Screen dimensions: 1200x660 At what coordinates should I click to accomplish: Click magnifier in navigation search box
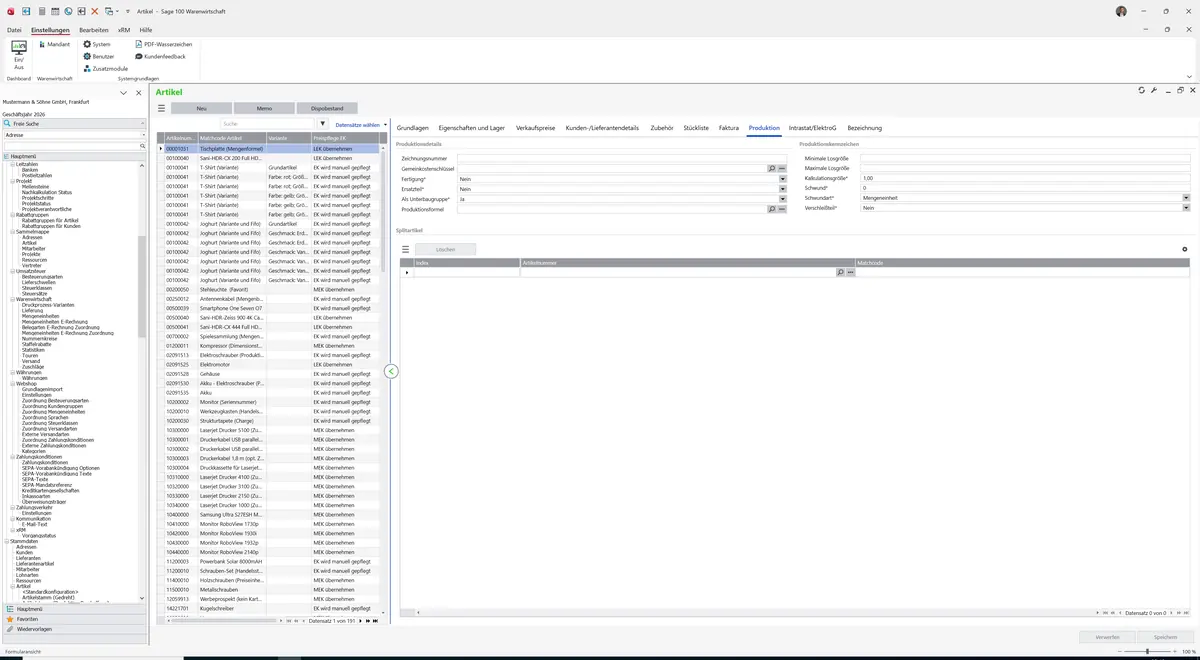(143, 146)
